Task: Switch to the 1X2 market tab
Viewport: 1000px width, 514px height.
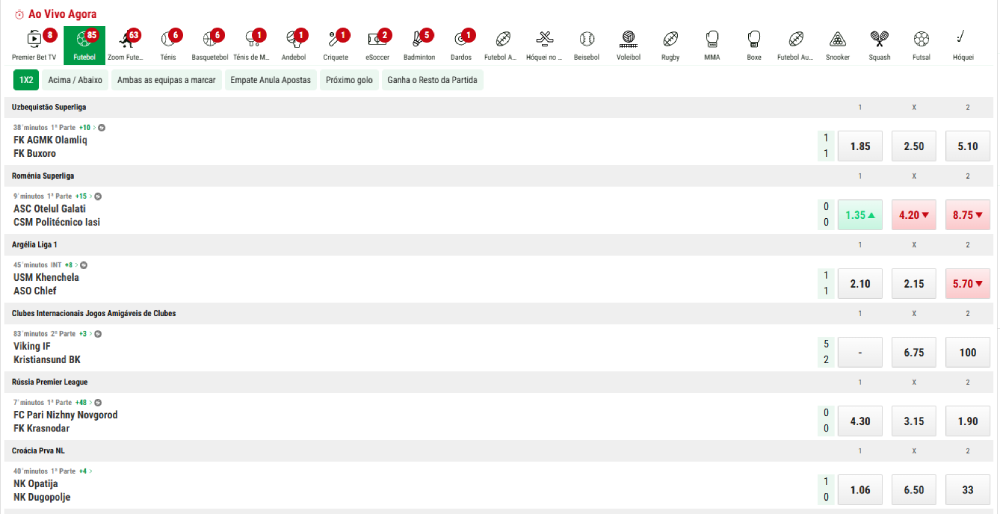Action: click(x=26, y=80)
